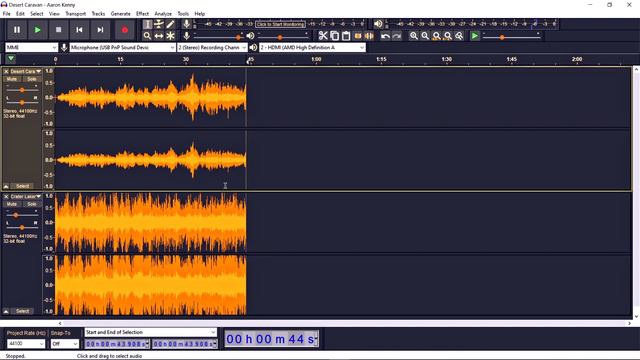Open the Project Rate 44100 dropdown
Screen dimensions: 640x360
(x=26, y=344)
